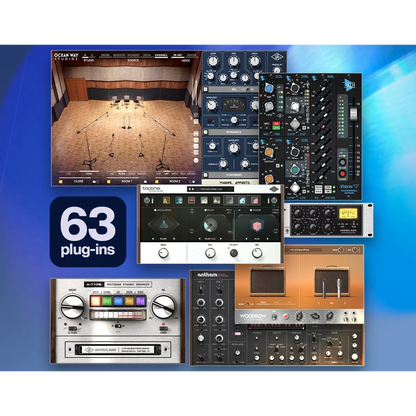416x416 pixels.
Task: Select the yellow 'A' module icon in Topline
Action: [x=166, y=200]
